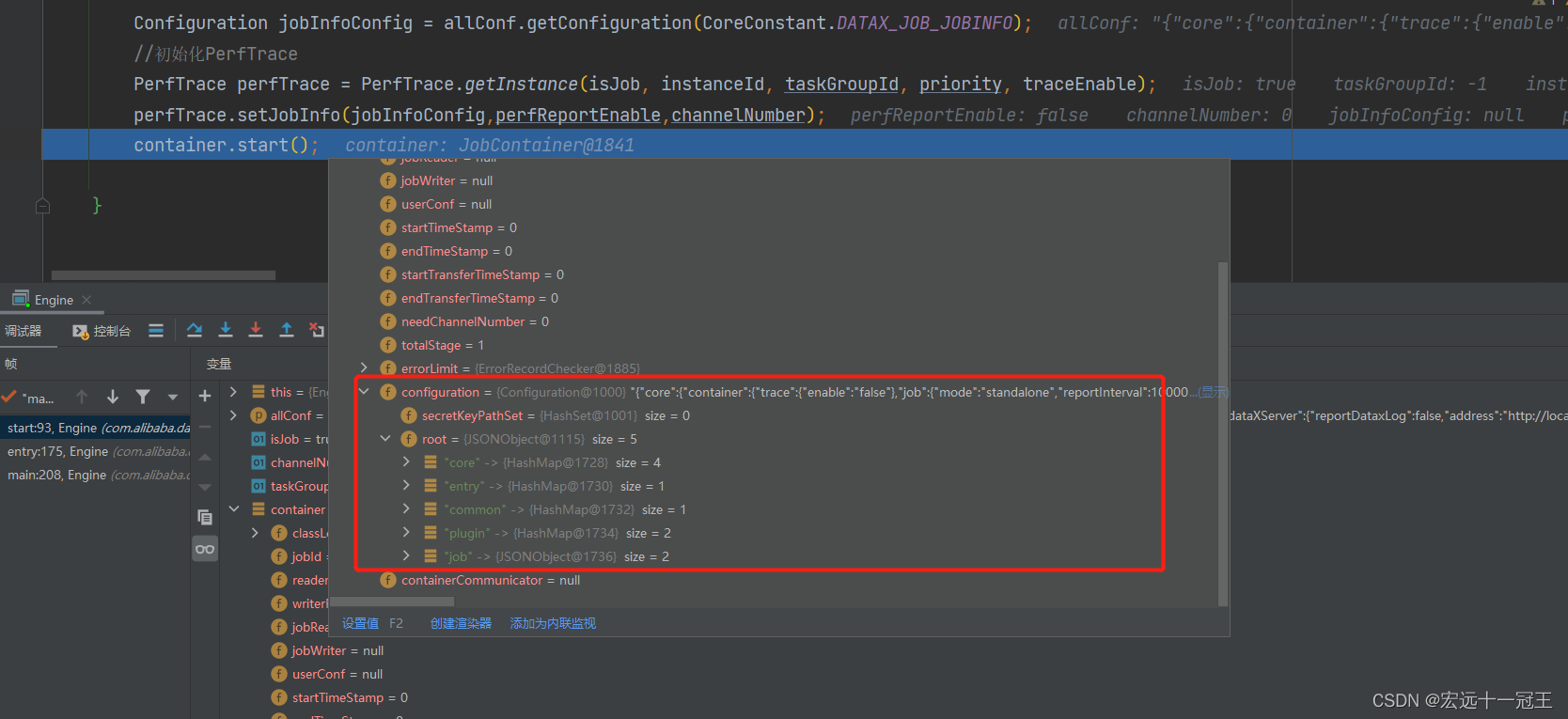1568x719 pixels.
Task: Click the Step Out debugger icon
Action: click(287, 330)
